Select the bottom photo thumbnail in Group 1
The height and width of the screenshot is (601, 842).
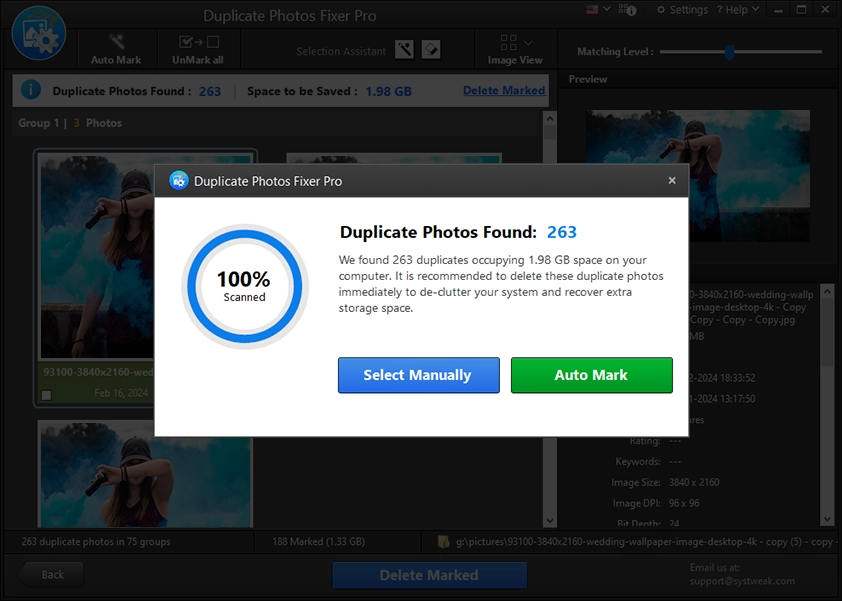point(145,474)
